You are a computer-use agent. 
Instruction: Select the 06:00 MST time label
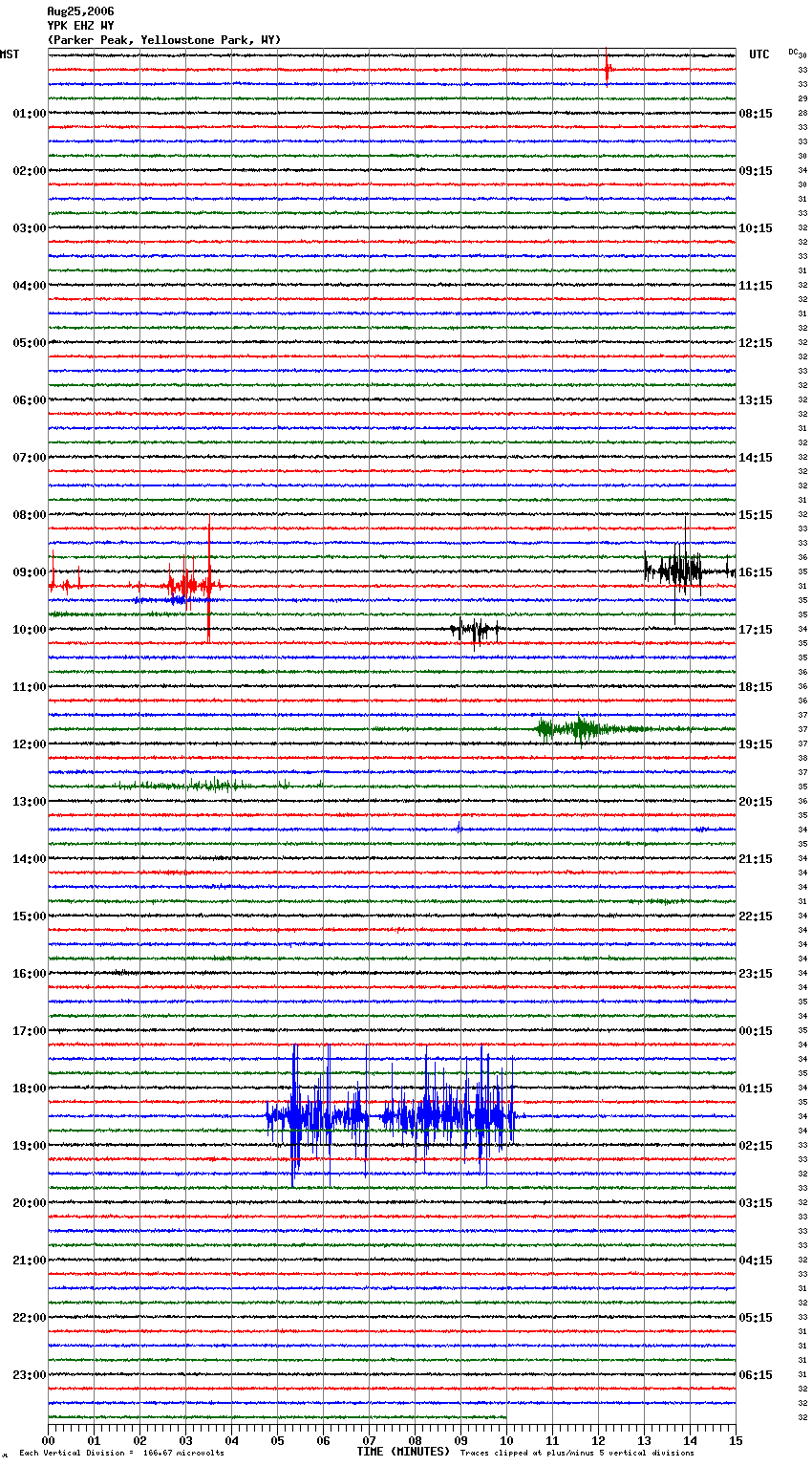pos(30,400)
